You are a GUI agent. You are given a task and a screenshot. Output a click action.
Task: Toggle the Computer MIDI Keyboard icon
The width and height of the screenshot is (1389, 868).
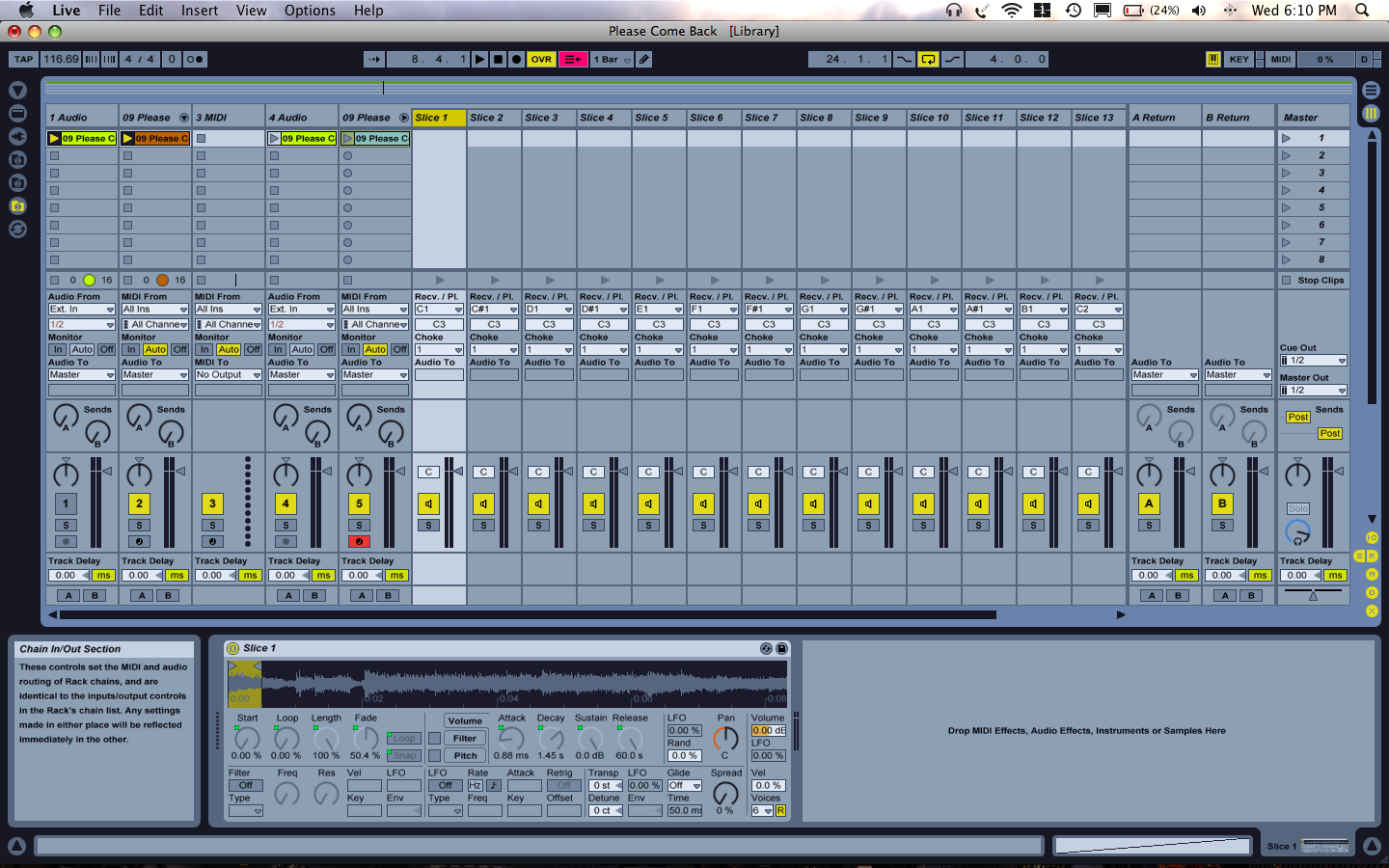(1213, 59)
